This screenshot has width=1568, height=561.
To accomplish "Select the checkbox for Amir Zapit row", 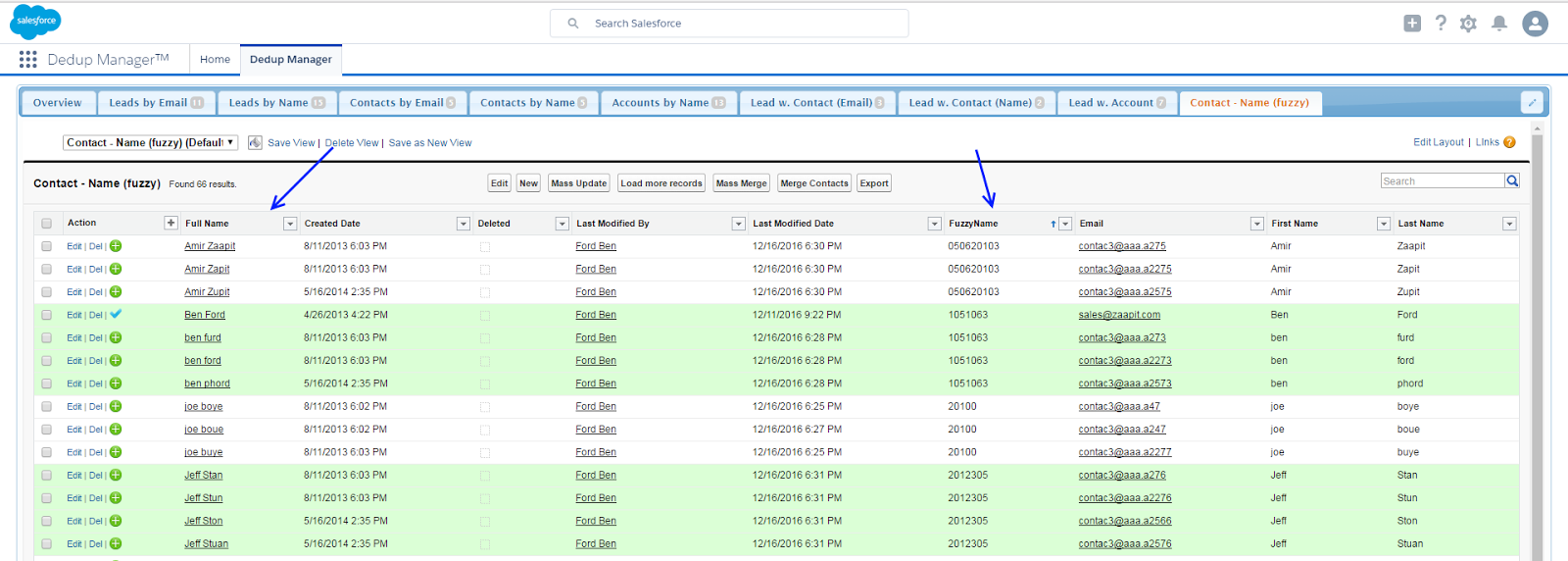I will click(46, 269).
